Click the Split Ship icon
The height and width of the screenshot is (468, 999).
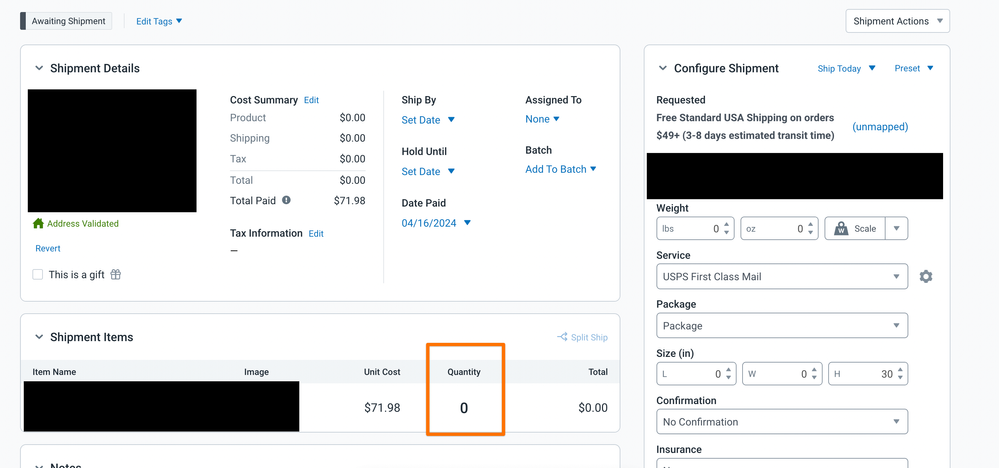tap(563, 337)
